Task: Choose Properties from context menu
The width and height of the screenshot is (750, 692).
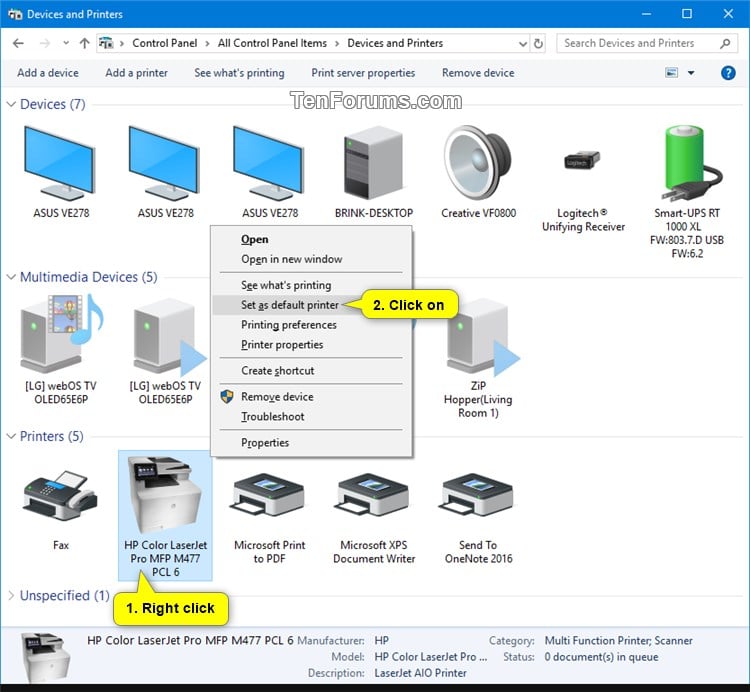Action: 311,442
